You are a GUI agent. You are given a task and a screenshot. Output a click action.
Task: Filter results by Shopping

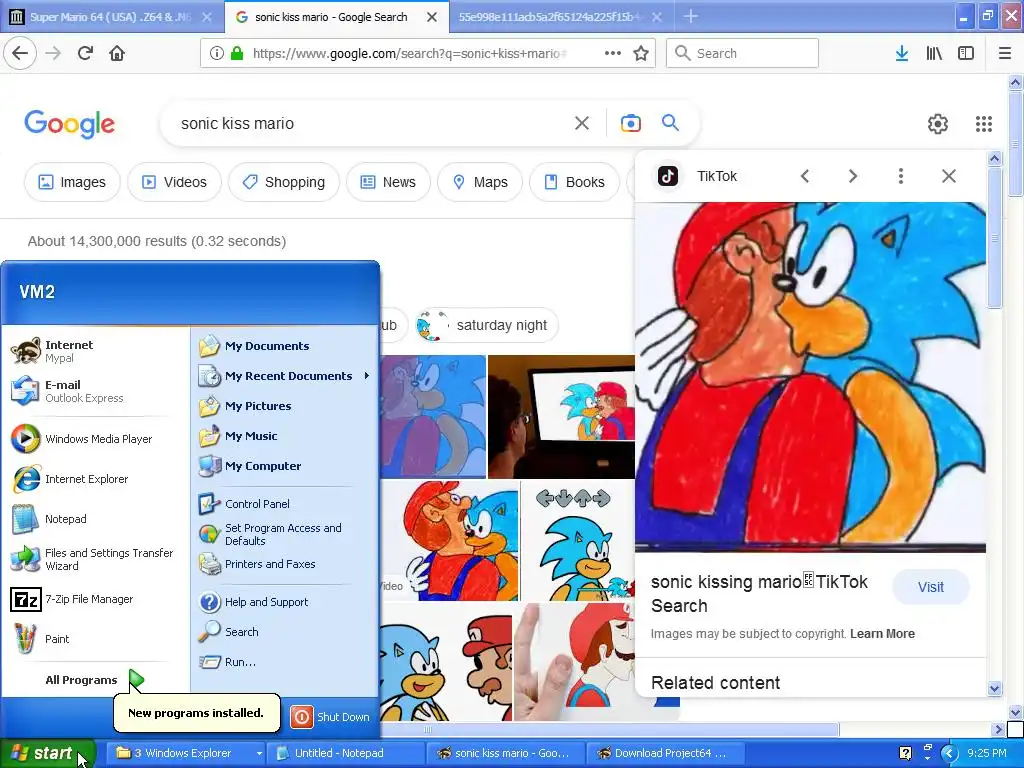(x=284, y=182)
